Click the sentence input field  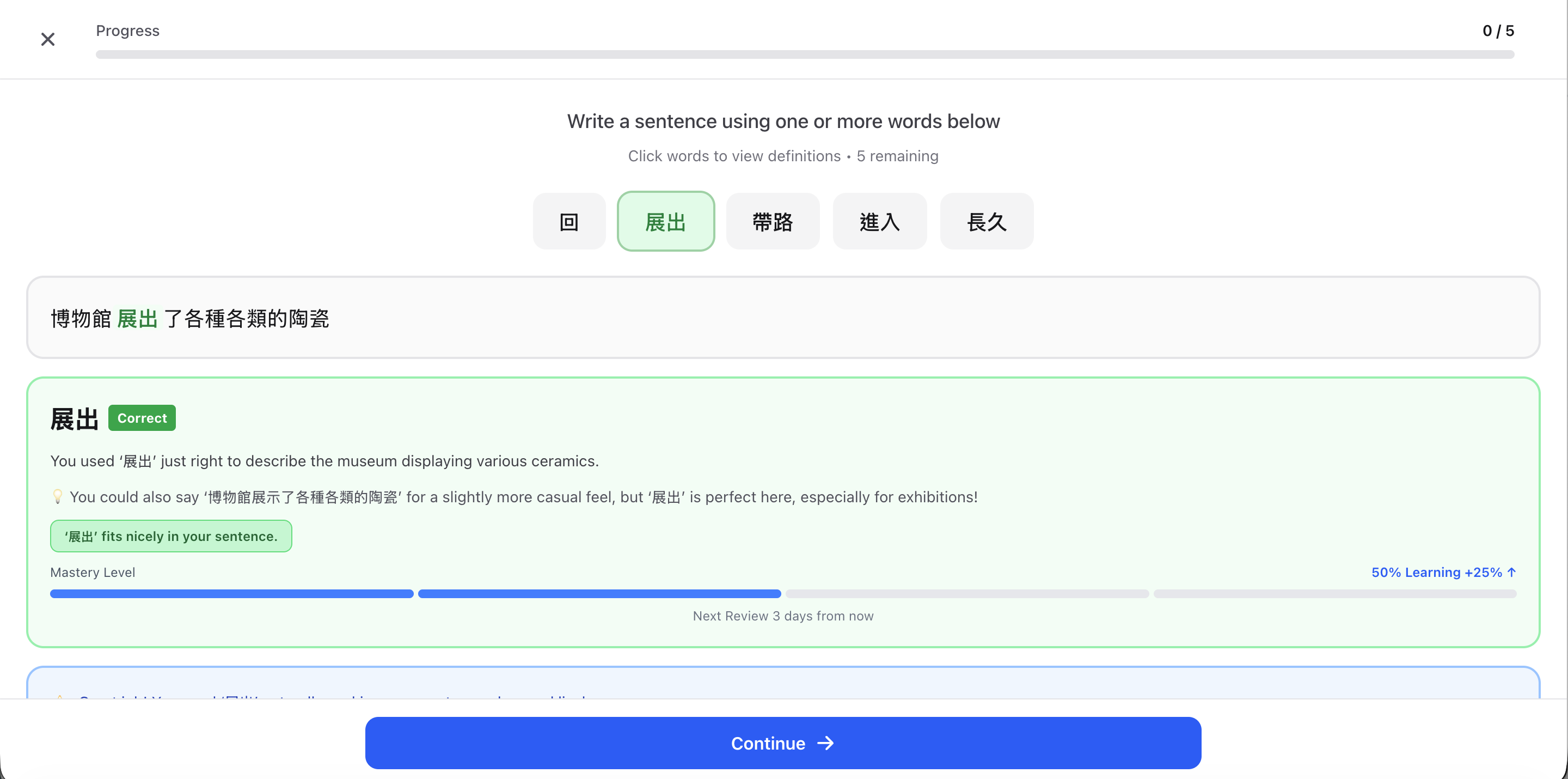[783, 318]
